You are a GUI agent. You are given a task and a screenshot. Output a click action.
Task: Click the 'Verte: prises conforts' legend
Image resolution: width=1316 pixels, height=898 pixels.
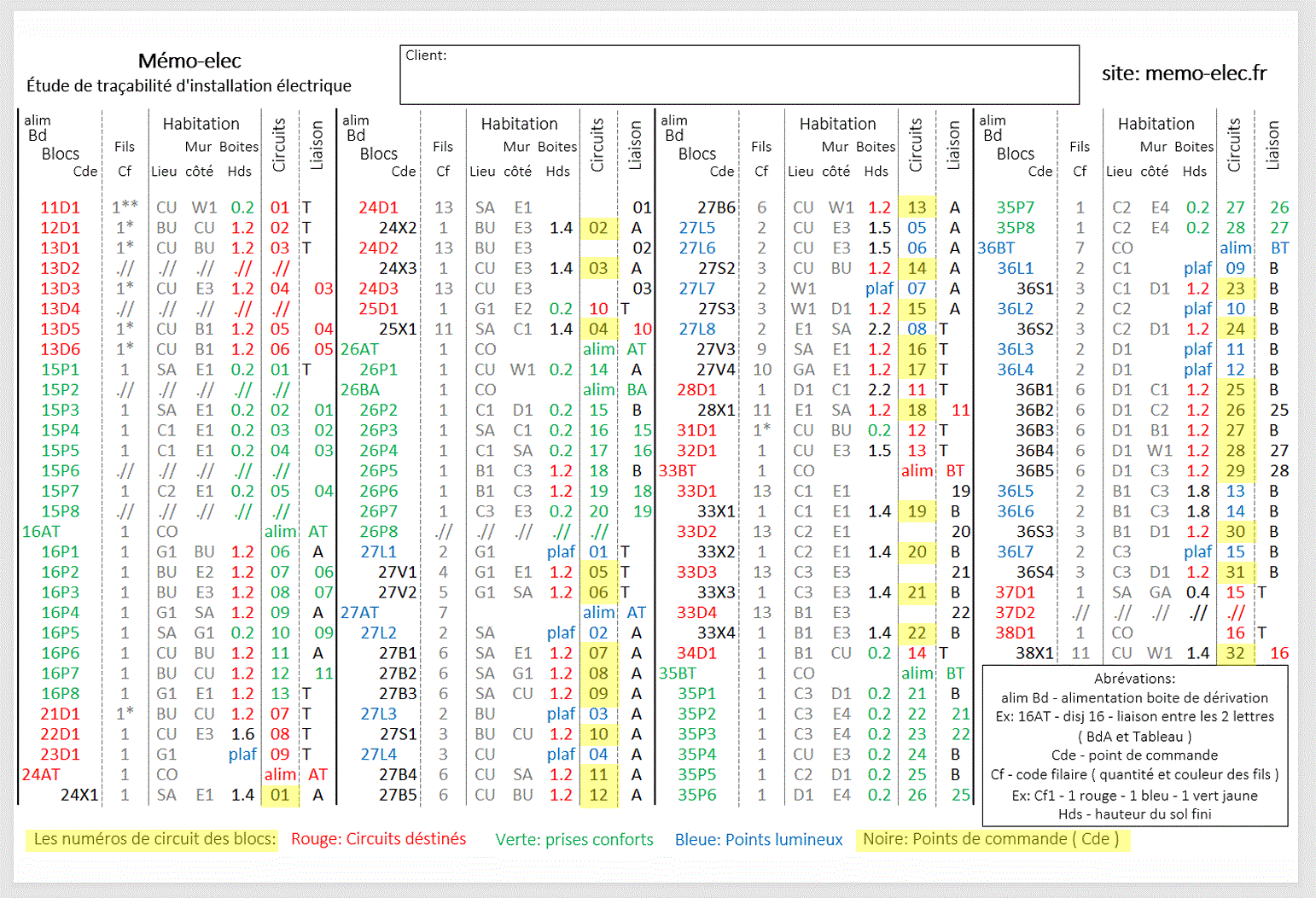pos(574,840)
